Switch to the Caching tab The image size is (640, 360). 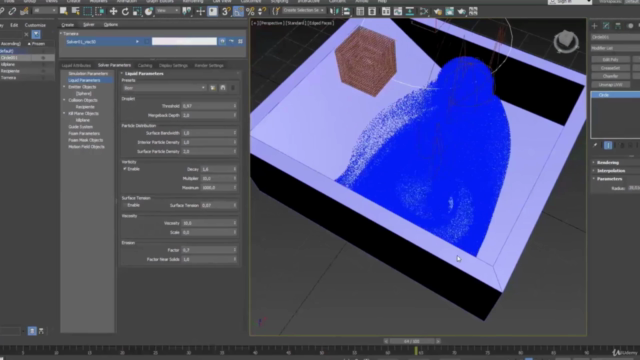coord(144,65)
